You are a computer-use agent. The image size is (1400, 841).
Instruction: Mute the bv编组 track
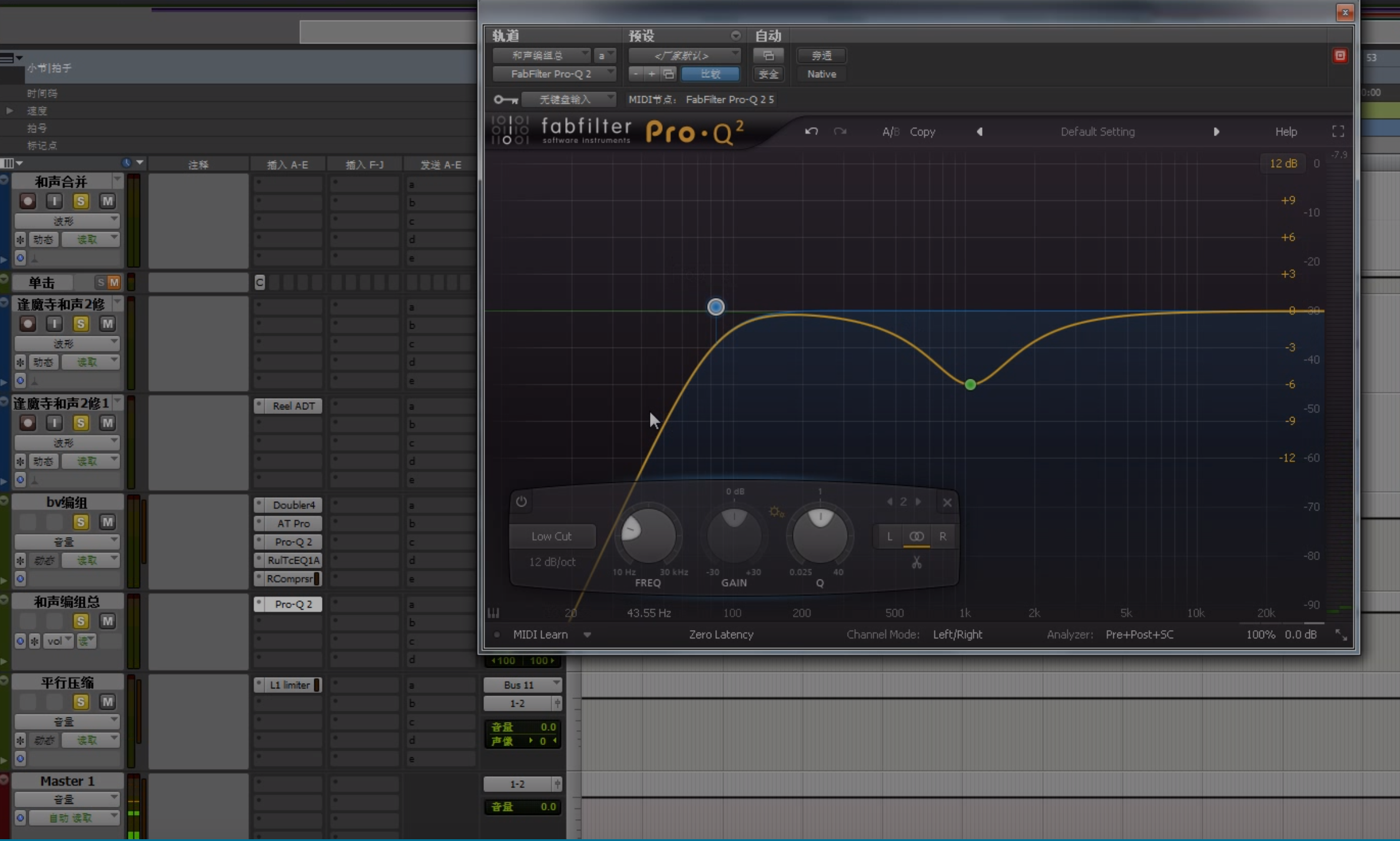point(107,522)
